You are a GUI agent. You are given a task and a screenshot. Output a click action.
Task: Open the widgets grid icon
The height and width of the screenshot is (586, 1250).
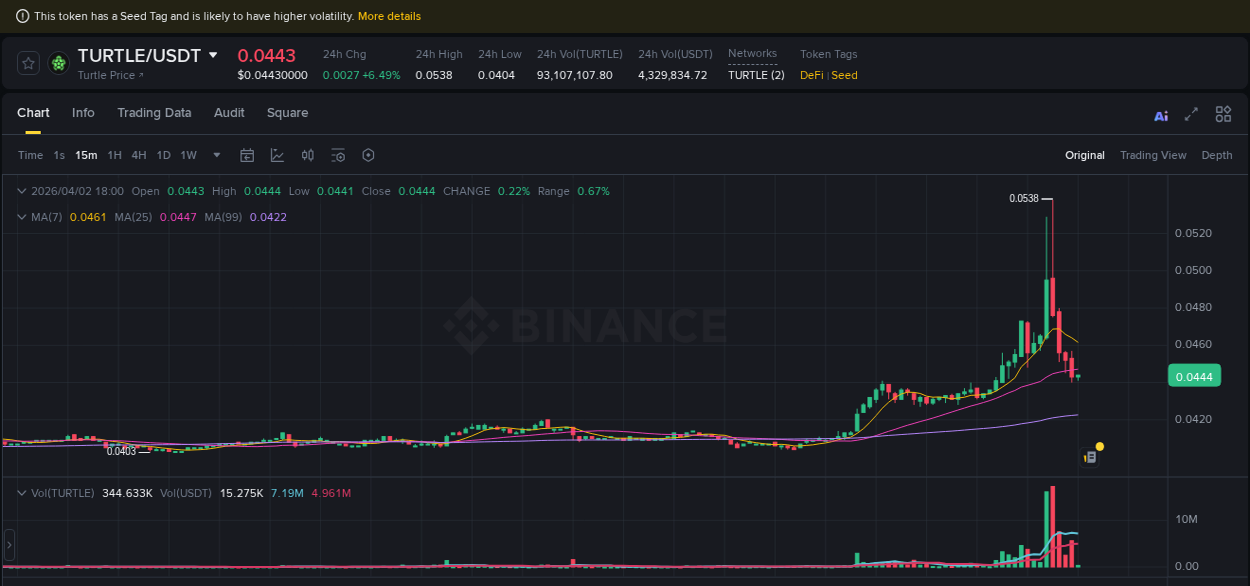tap(1223, 114)
